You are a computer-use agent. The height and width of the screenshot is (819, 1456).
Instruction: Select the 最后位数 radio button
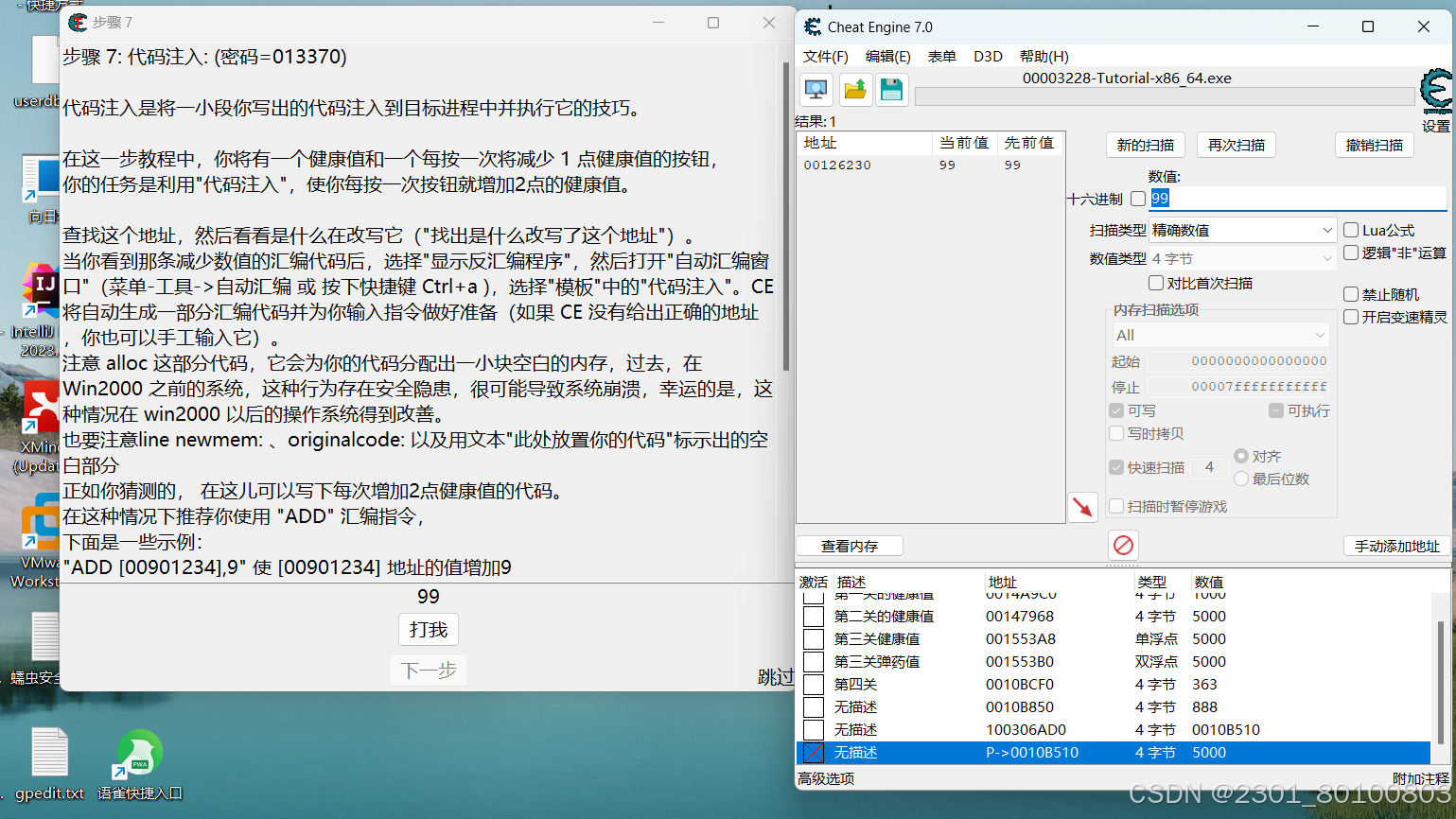(1241, 479)
